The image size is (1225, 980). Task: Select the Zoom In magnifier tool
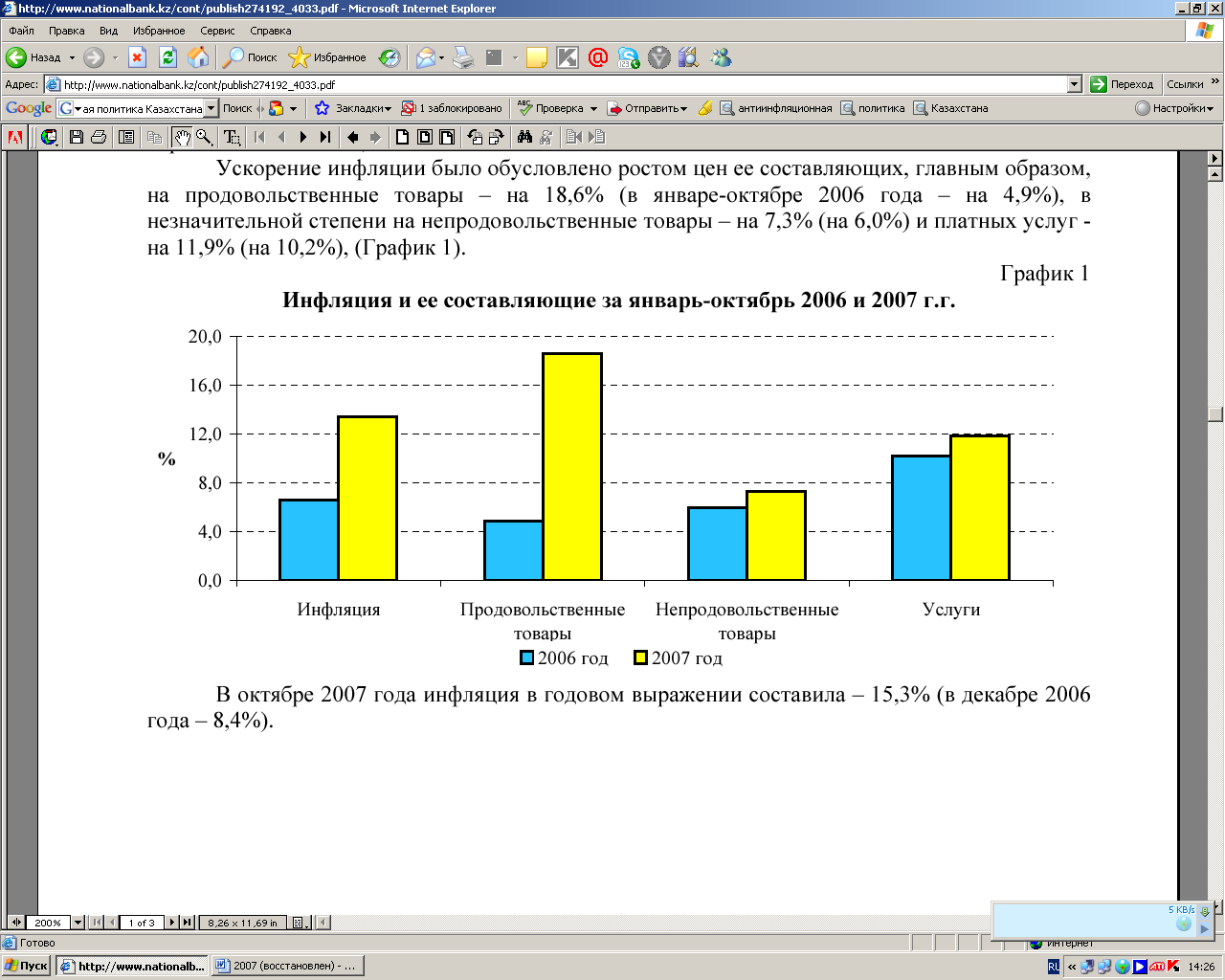pyautogui.click(x=205, y=137)
